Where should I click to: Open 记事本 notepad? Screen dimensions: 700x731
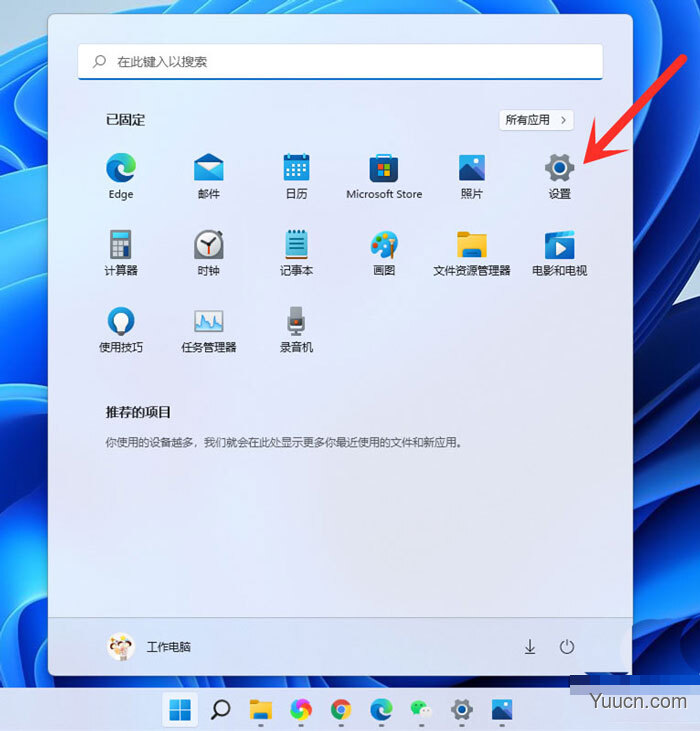coord(296,253)
